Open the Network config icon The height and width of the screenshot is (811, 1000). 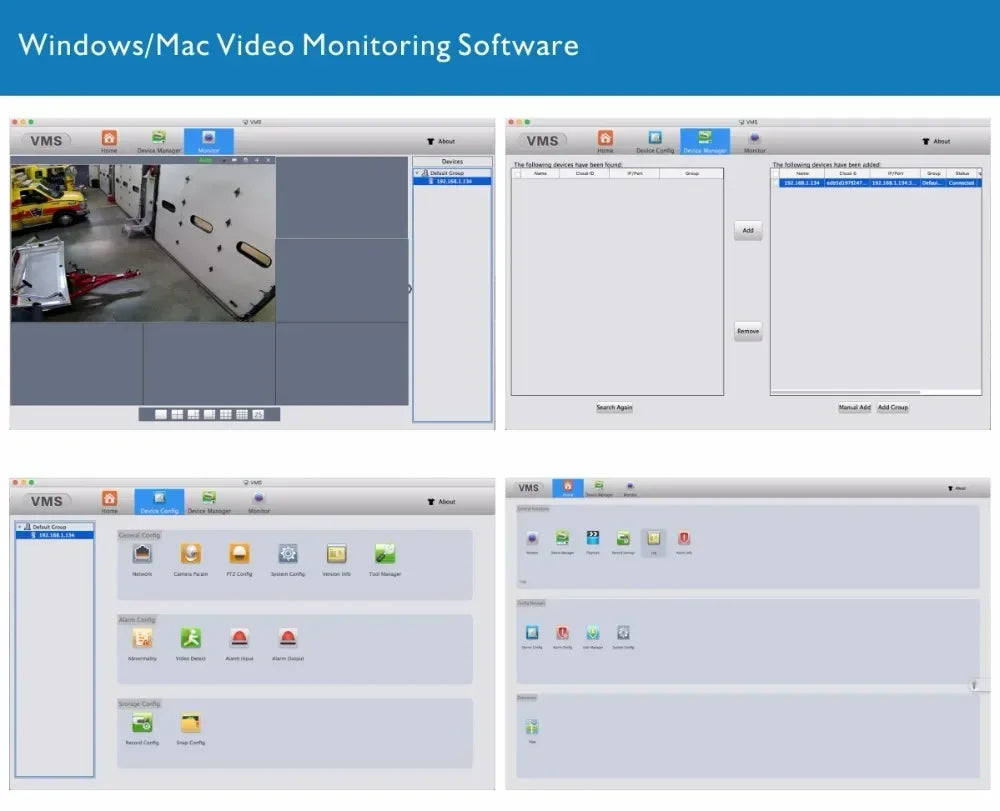tap(141, 555)
